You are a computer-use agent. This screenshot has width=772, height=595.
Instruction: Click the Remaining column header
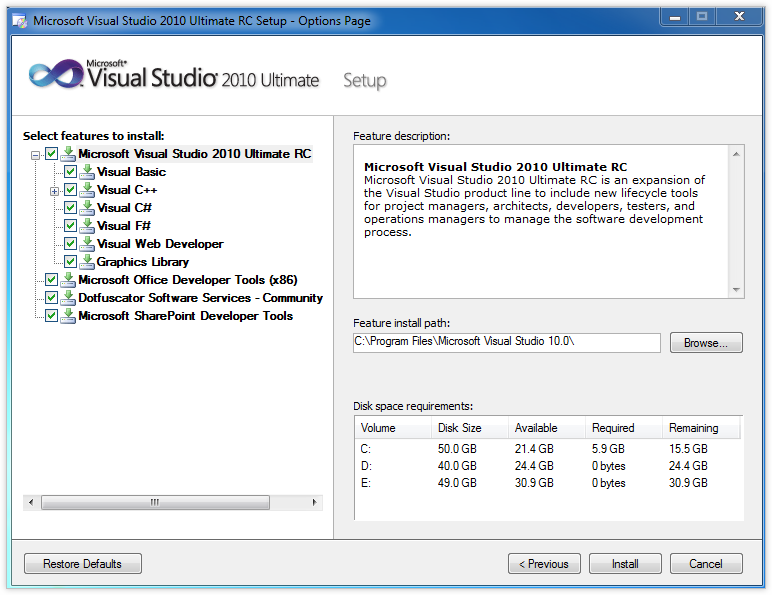point(701,428)
